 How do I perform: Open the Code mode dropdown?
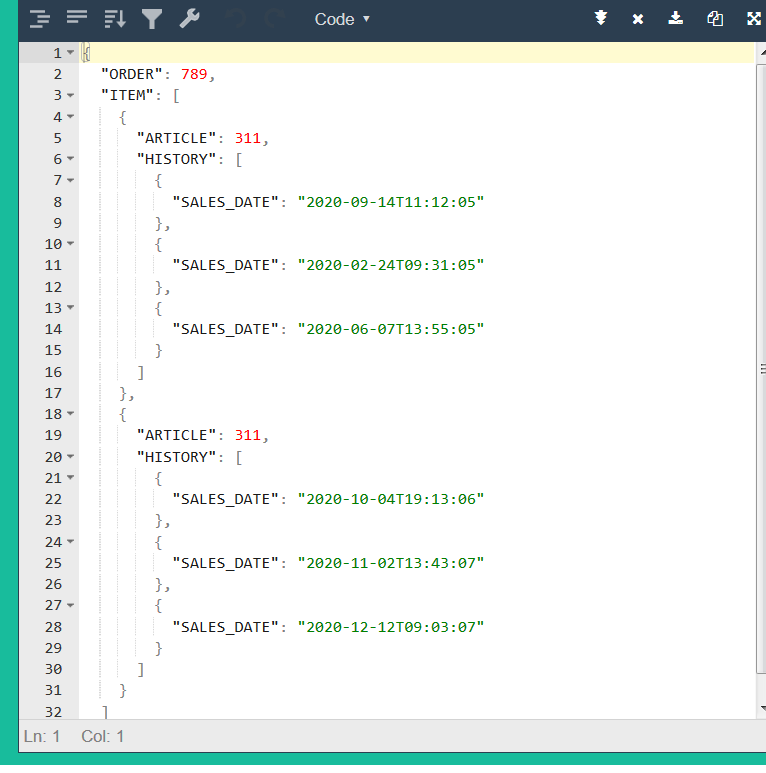pyautogui.click(x=342, y=19)
